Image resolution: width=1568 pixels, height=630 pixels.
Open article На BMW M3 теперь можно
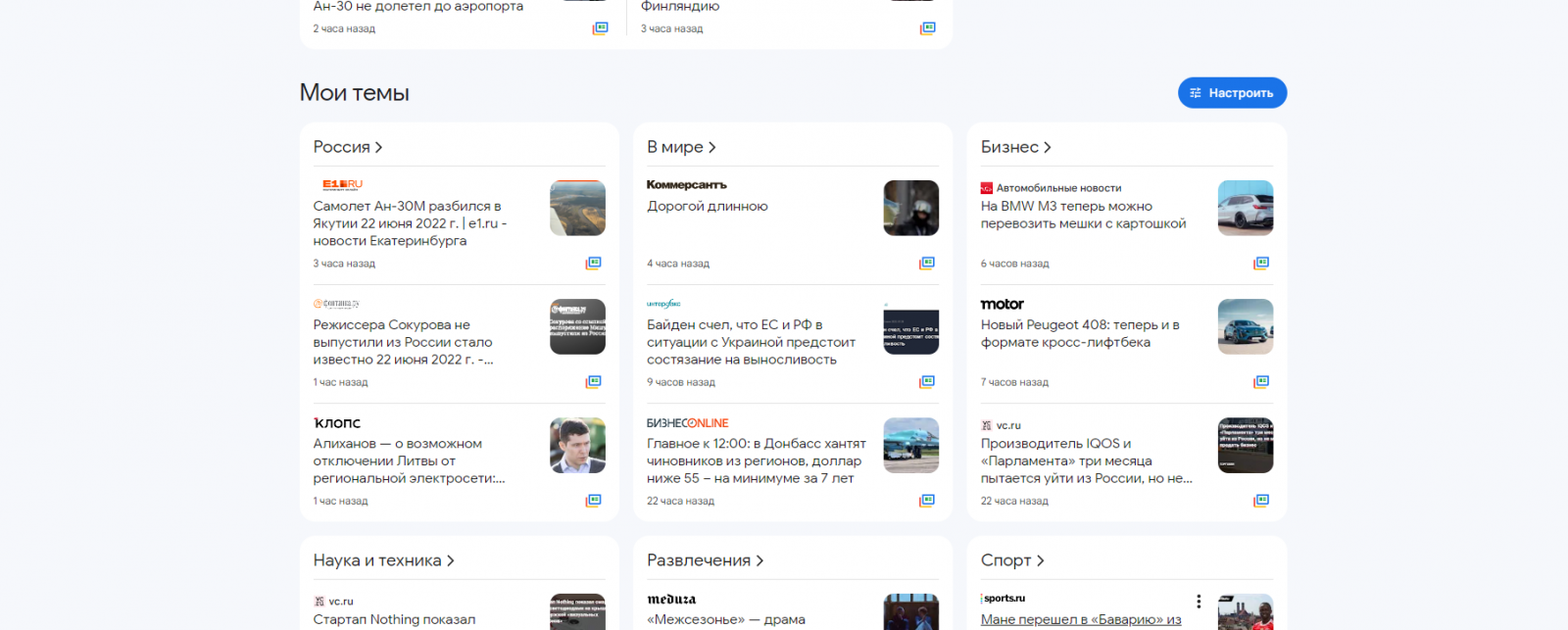click(1083, 215)
